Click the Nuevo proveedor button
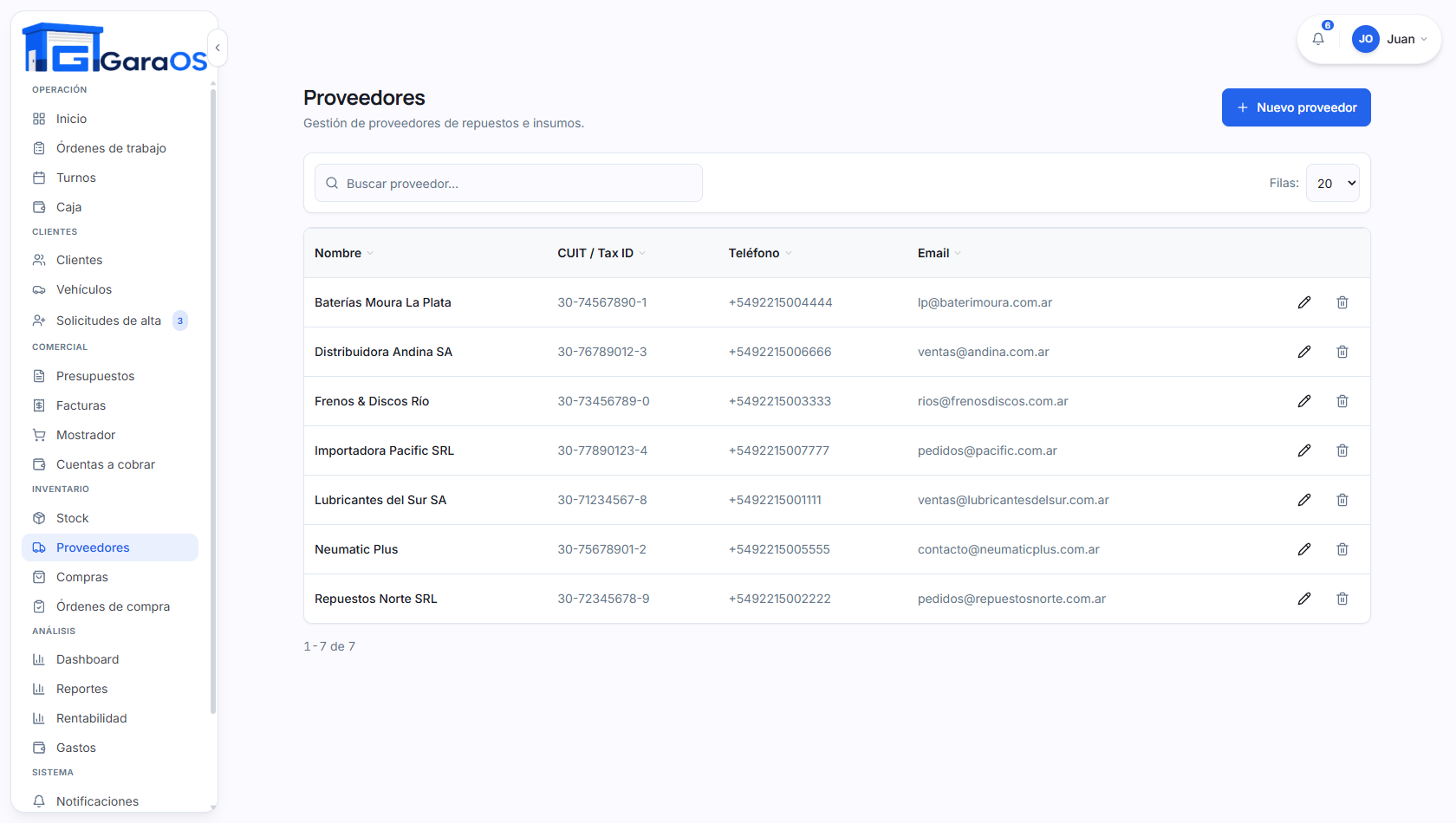 (1296, 107)
